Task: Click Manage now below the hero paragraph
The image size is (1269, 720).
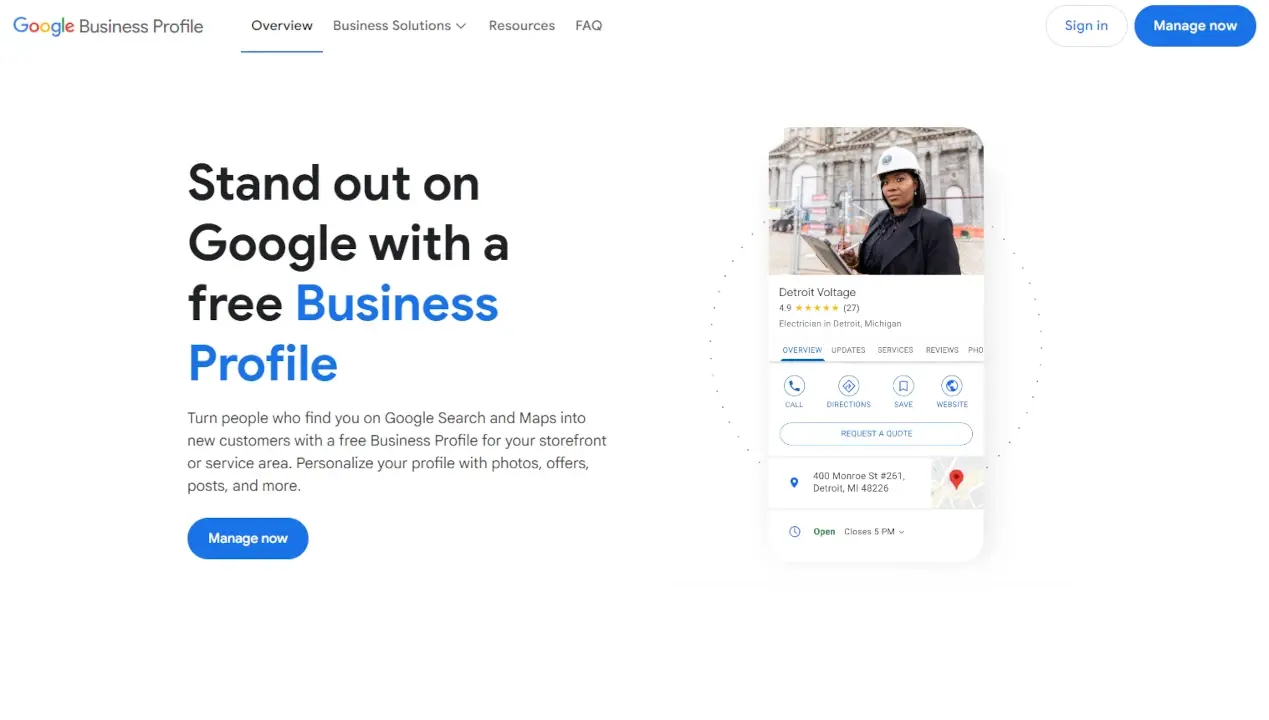Action: point(248,538)
